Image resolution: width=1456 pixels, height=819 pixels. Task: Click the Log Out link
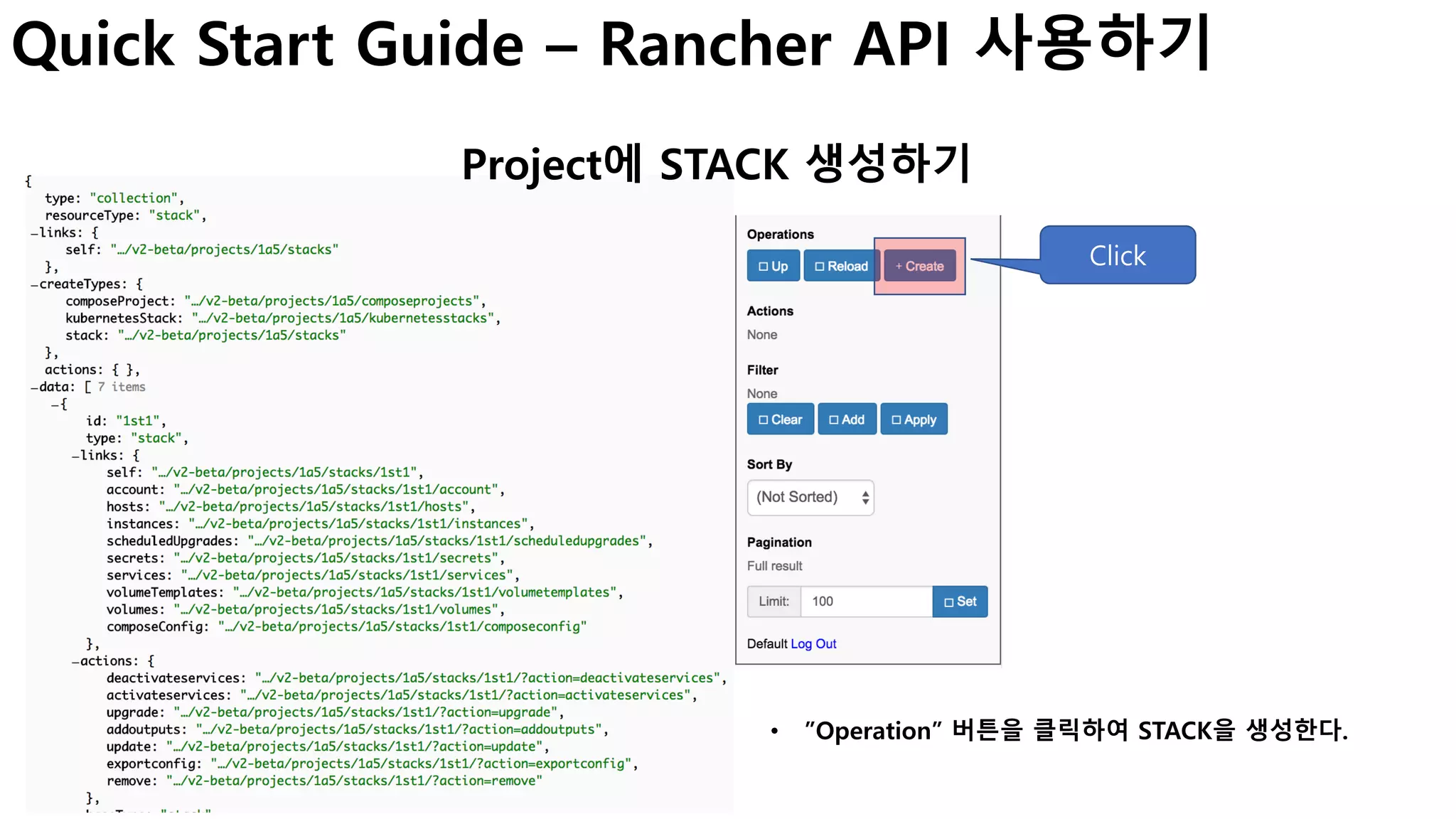click(x=813, y=643)
